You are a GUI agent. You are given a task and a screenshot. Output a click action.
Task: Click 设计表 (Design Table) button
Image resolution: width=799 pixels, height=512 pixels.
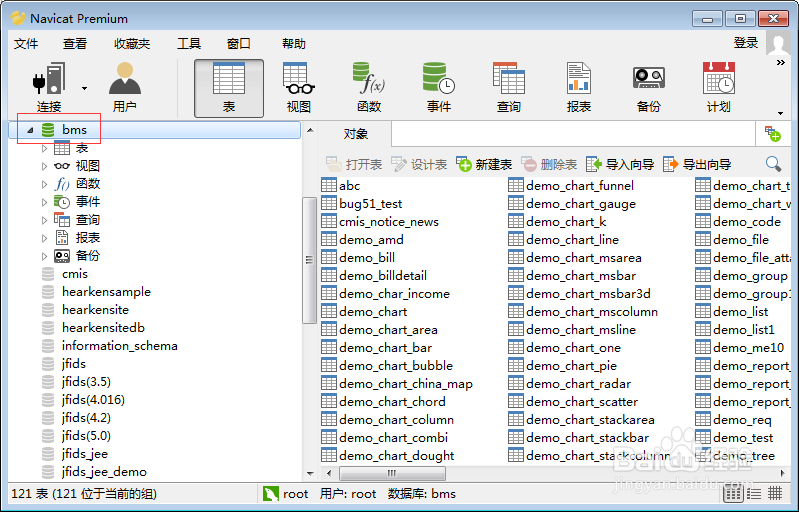click(x=419, y=165)
